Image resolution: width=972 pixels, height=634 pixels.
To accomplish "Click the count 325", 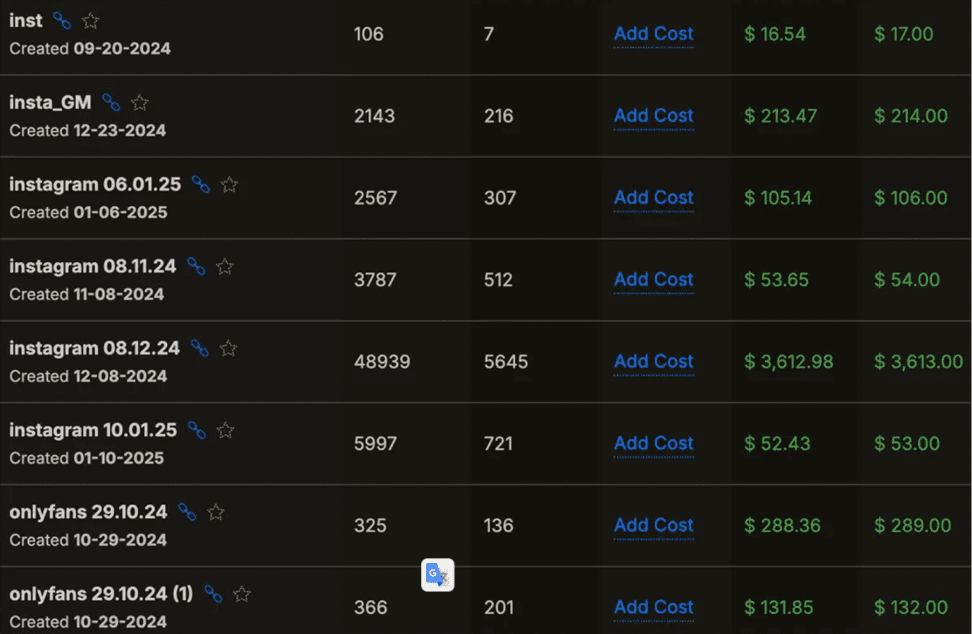I will [x=370, y=526].
